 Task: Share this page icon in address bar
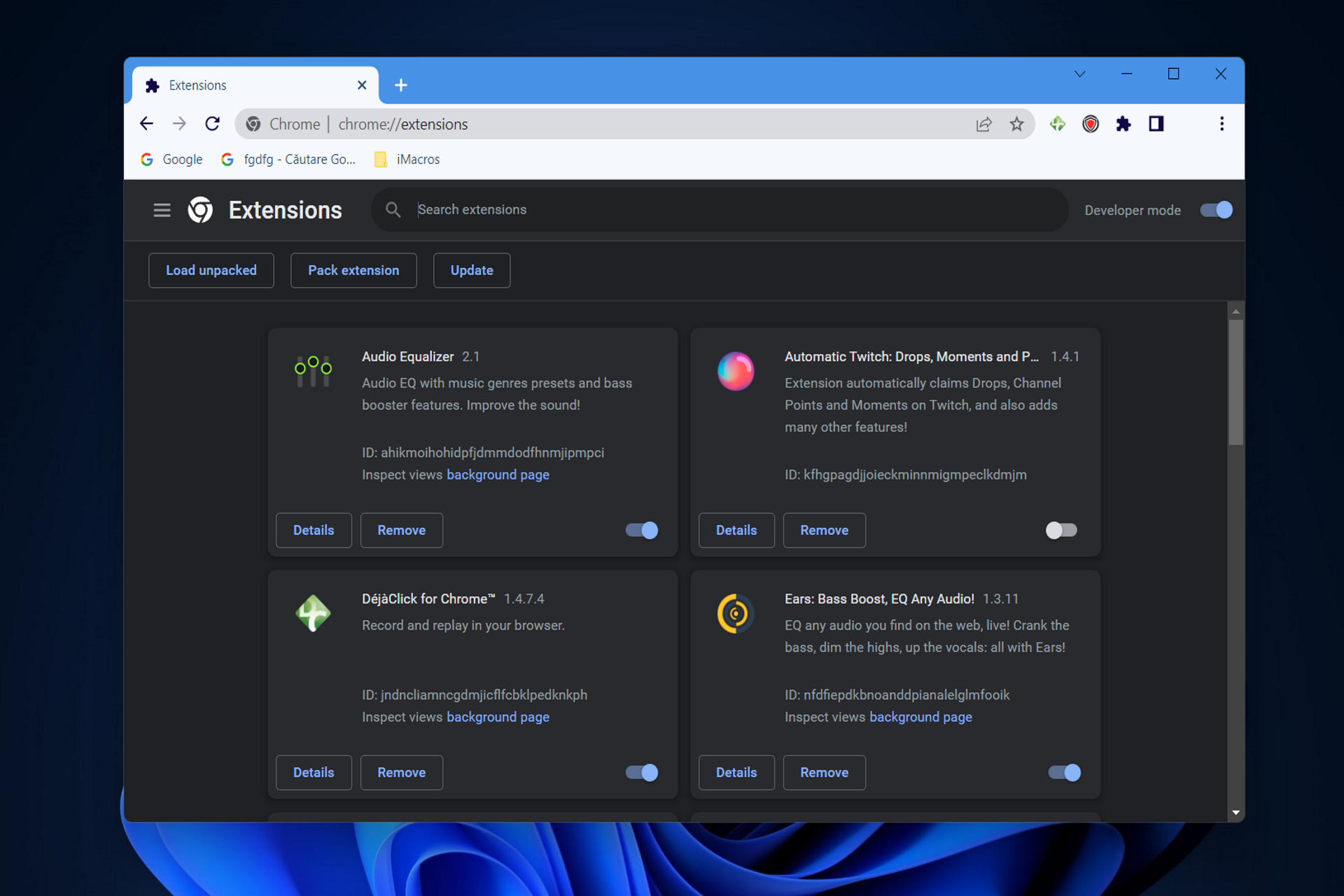[x=983, y=124]
